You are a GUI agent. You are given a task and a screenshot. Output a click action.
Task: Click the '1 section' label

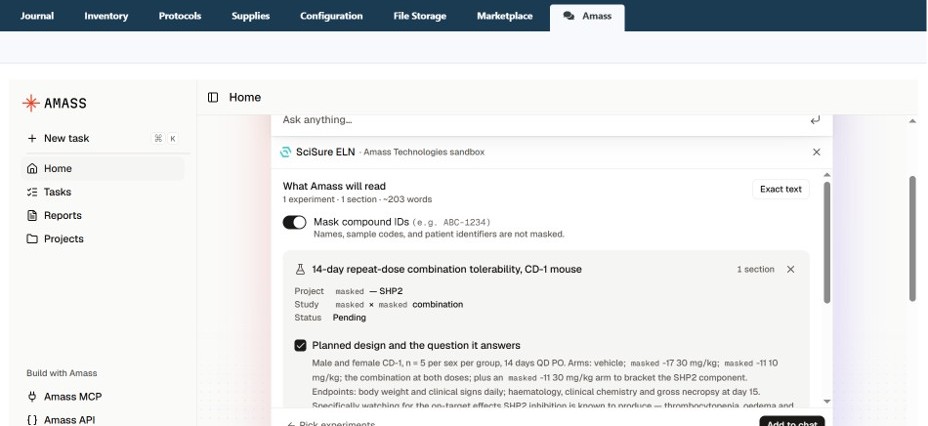755,269
